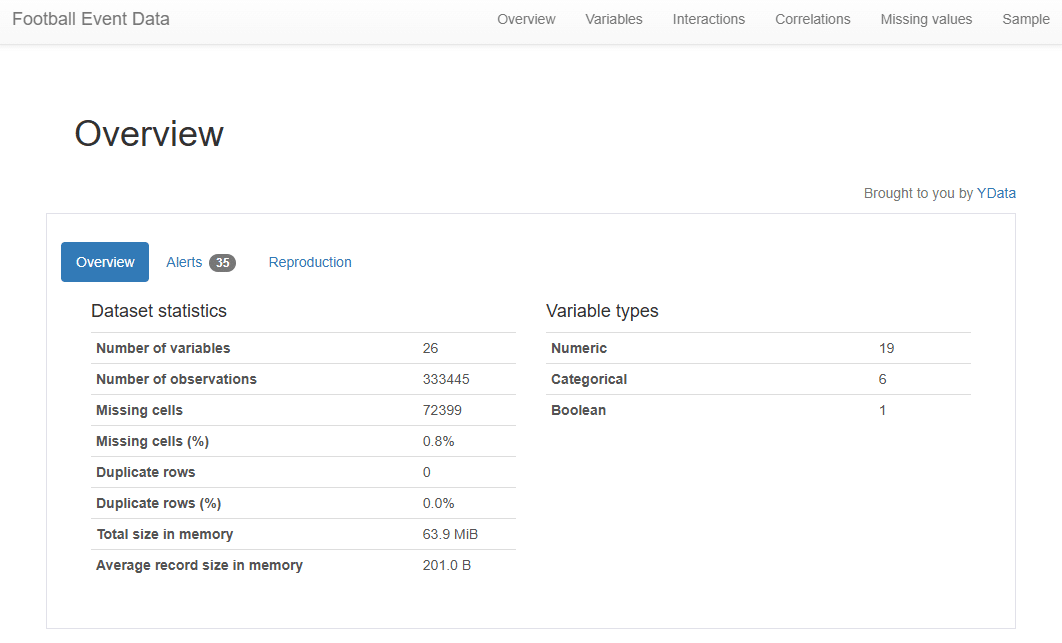Select Overview in the top navigation bar

[x=526, y=19]
